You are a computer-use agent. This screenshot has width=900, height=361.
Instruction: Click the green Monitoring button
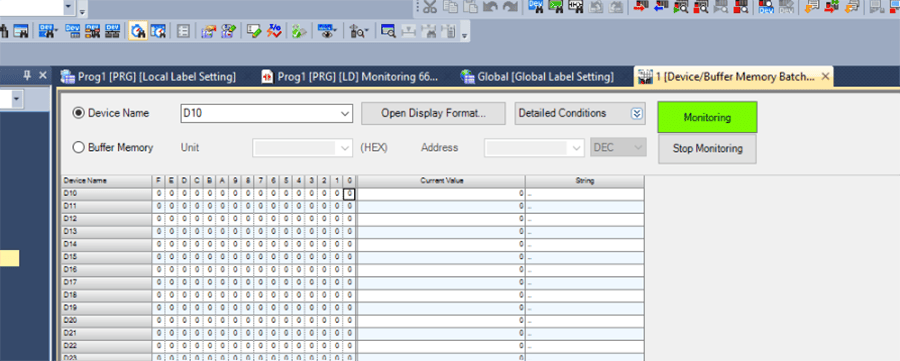click(707, 117)
